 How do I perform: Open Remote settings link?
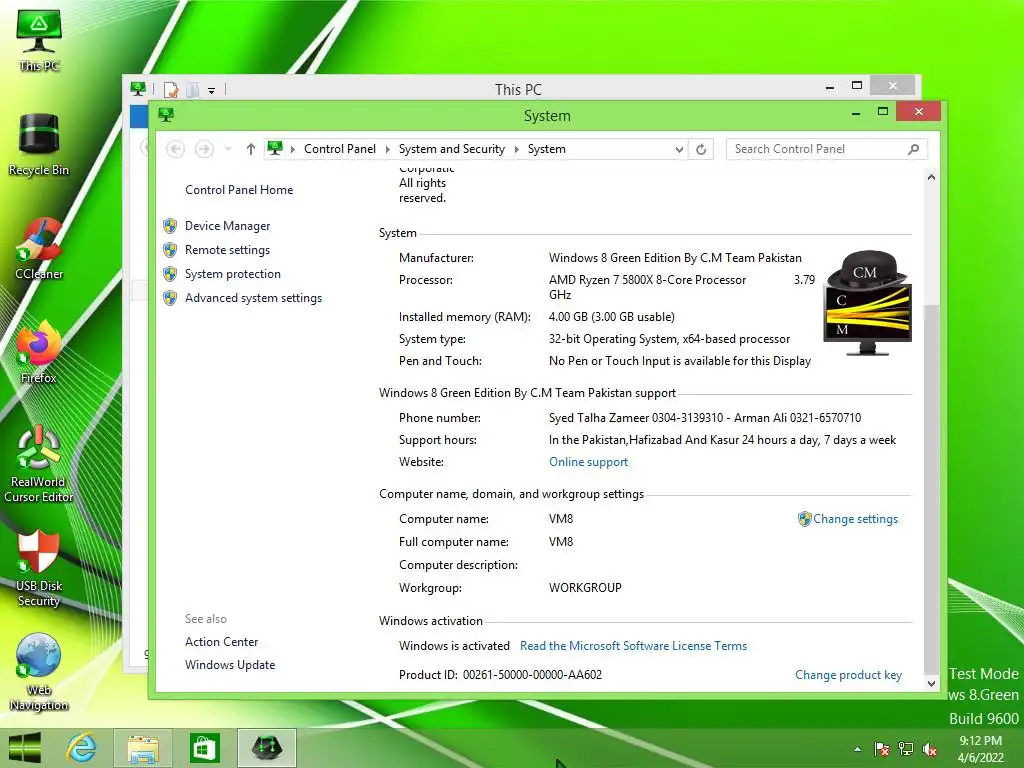click(x=227, y=250)
